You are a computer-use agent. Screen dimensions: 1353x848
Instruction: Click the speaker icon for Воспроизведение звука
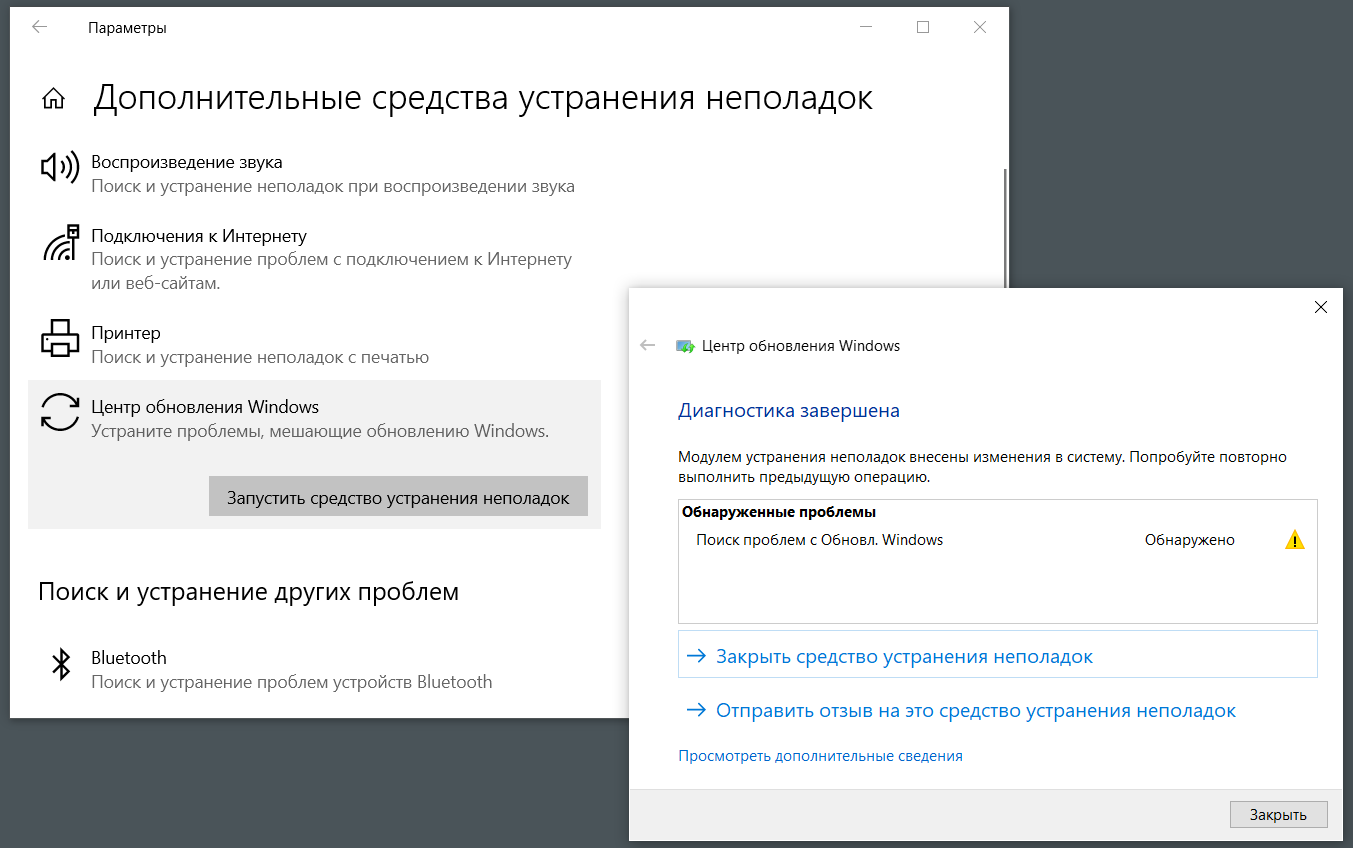click(59, 168)
